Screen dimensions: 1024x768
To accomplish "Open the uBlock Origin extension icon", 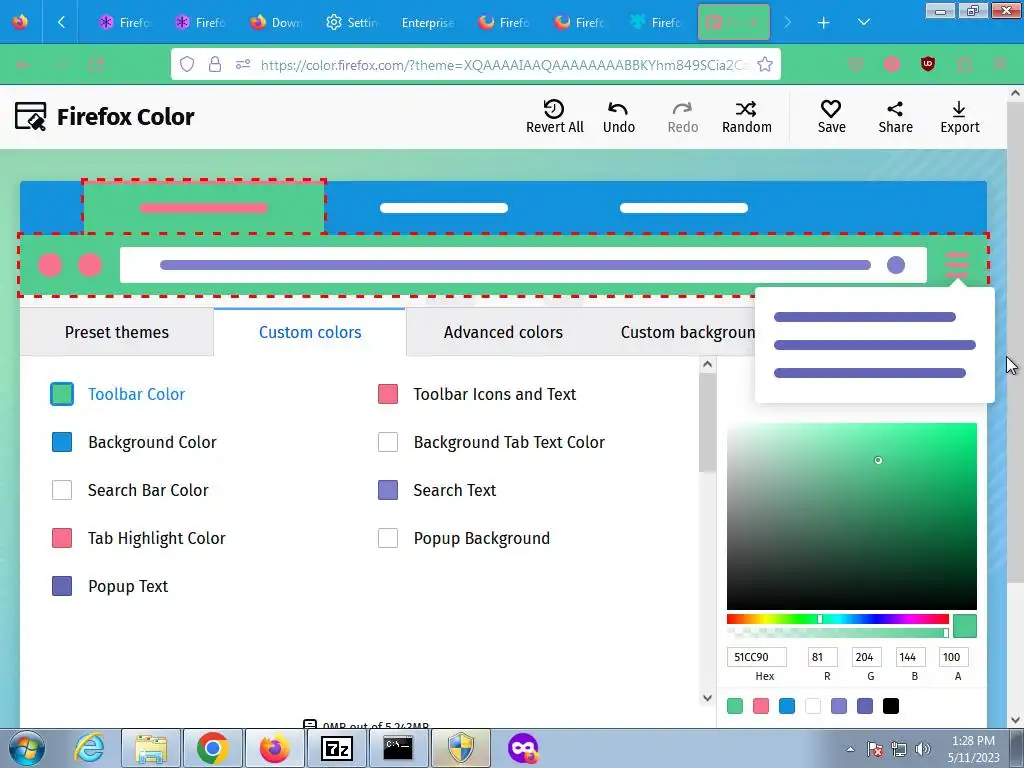I will [x=928, y=64].
